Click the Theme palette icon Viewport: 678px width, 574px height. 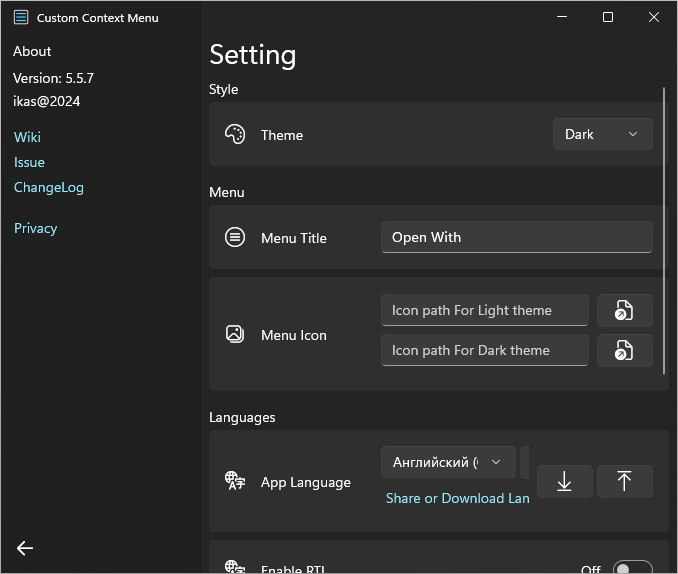click(235, 135)
